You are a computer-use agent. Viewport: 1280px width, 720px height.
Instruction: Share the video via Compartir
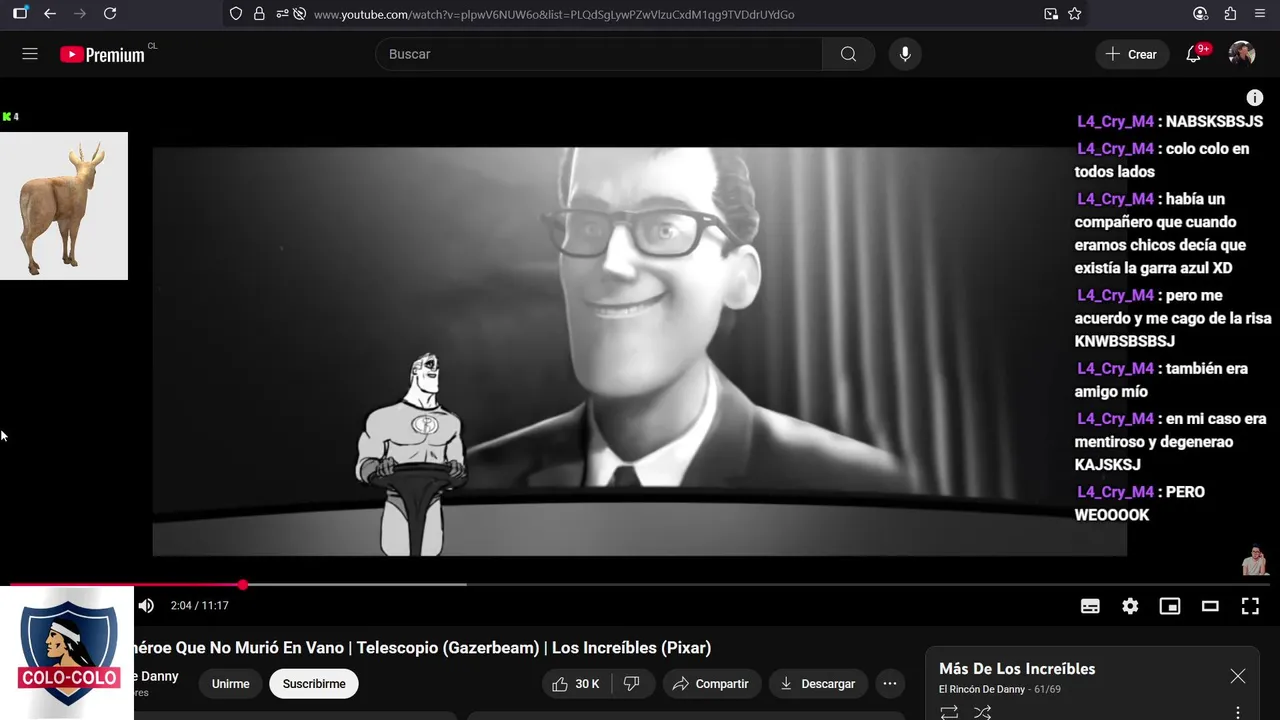(x=711, y=684)
